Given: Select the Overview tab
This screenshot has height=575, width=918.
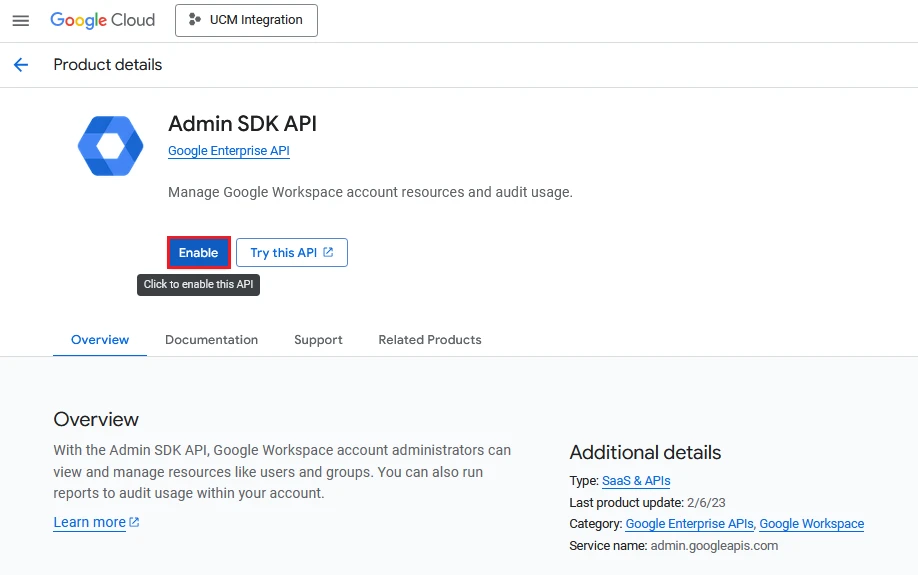Looking at the screenshot, I should pyautogui.click(x=100, y=340).
